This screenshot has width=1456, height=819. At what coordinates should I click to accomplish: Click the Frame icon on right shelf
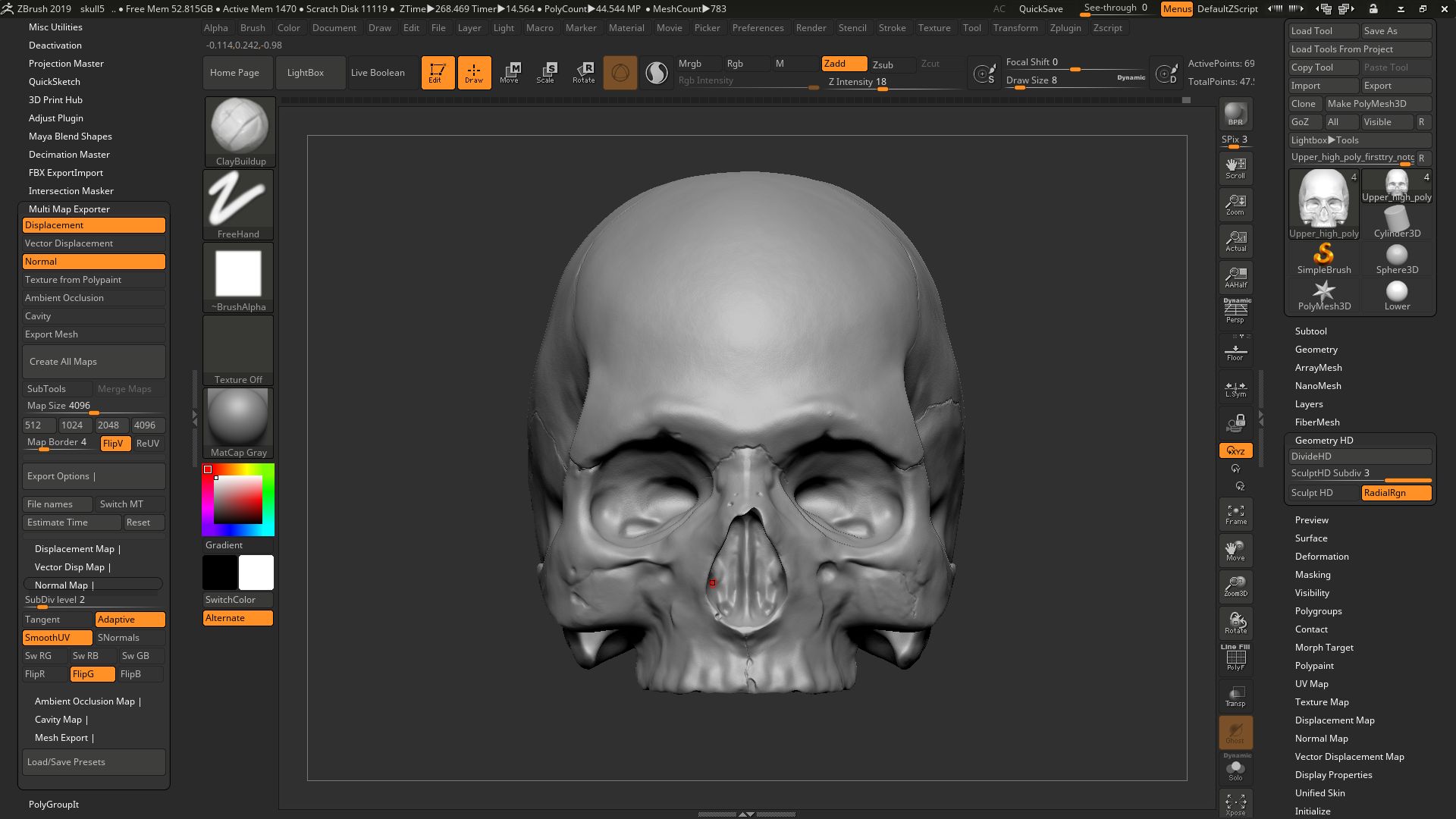(x=1235, y=513)
